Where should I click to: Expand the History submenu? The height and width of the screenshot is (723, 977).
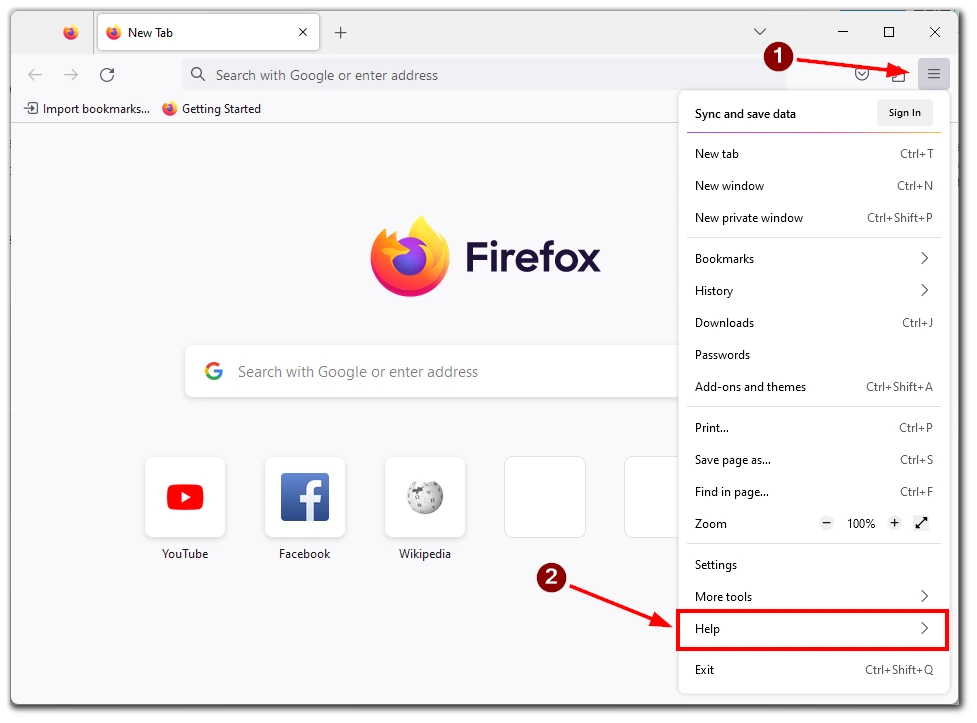point(814,290)
